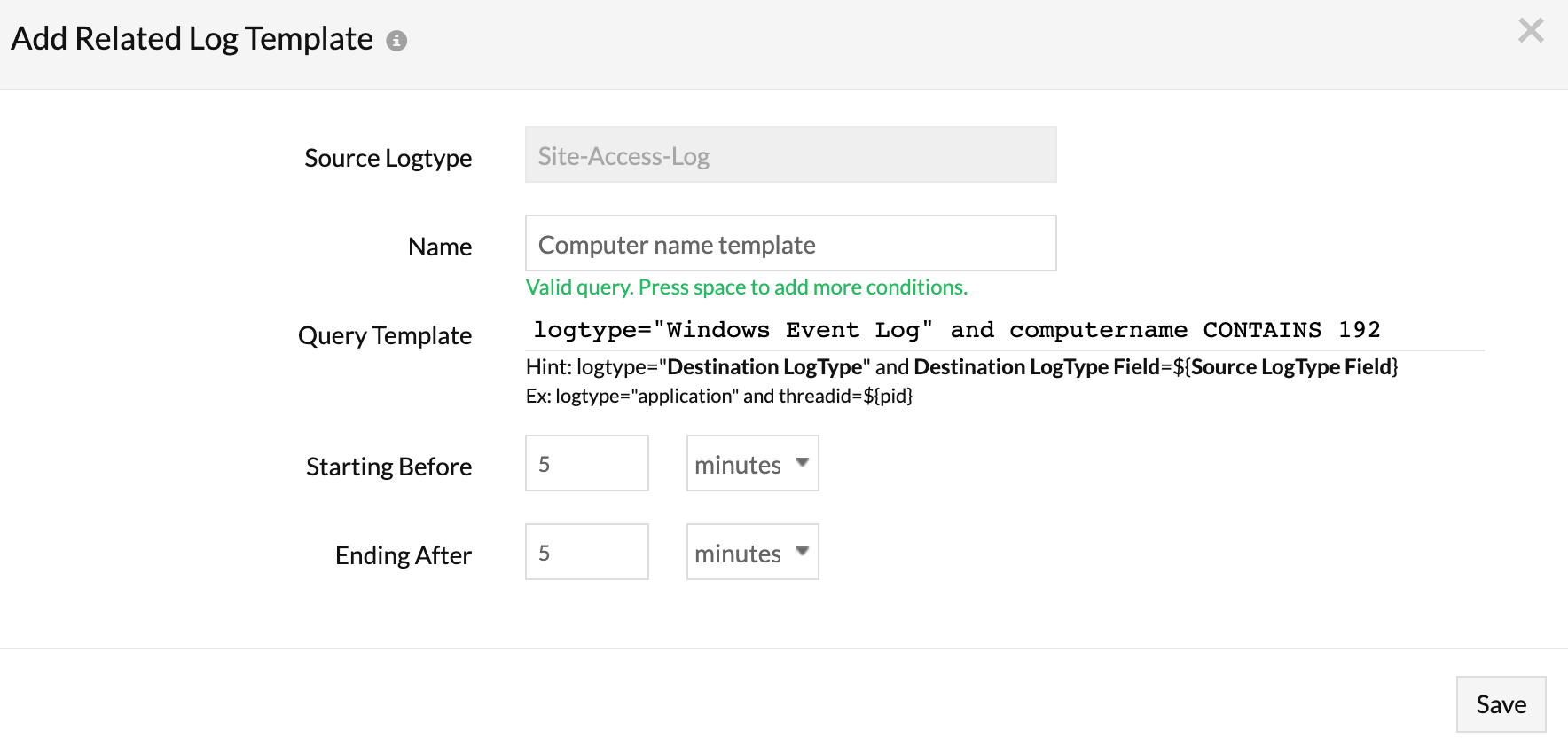This screenshot has height=754, width=1568.
Task: Click the Source Logtype label
Action: click(x=388, y=158)
